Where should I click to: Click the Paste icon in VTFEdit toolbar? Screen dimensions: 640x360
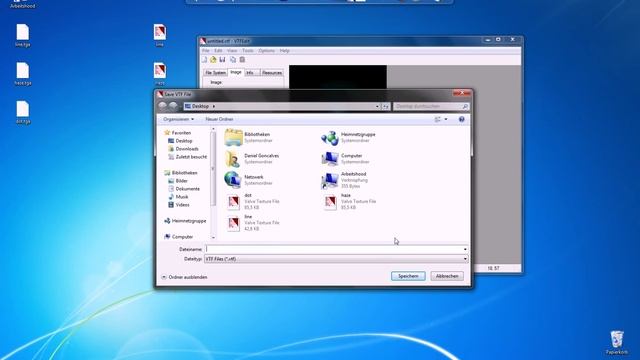pyautogui.click(x=242, y=60)
